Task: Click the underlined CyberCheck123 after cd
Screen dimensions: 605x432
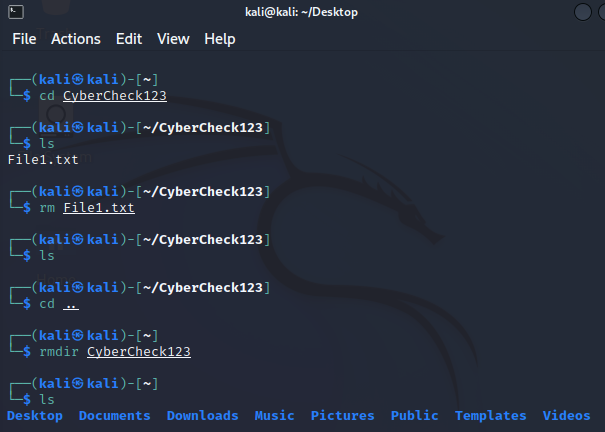Action: click(x=115, y=96)
